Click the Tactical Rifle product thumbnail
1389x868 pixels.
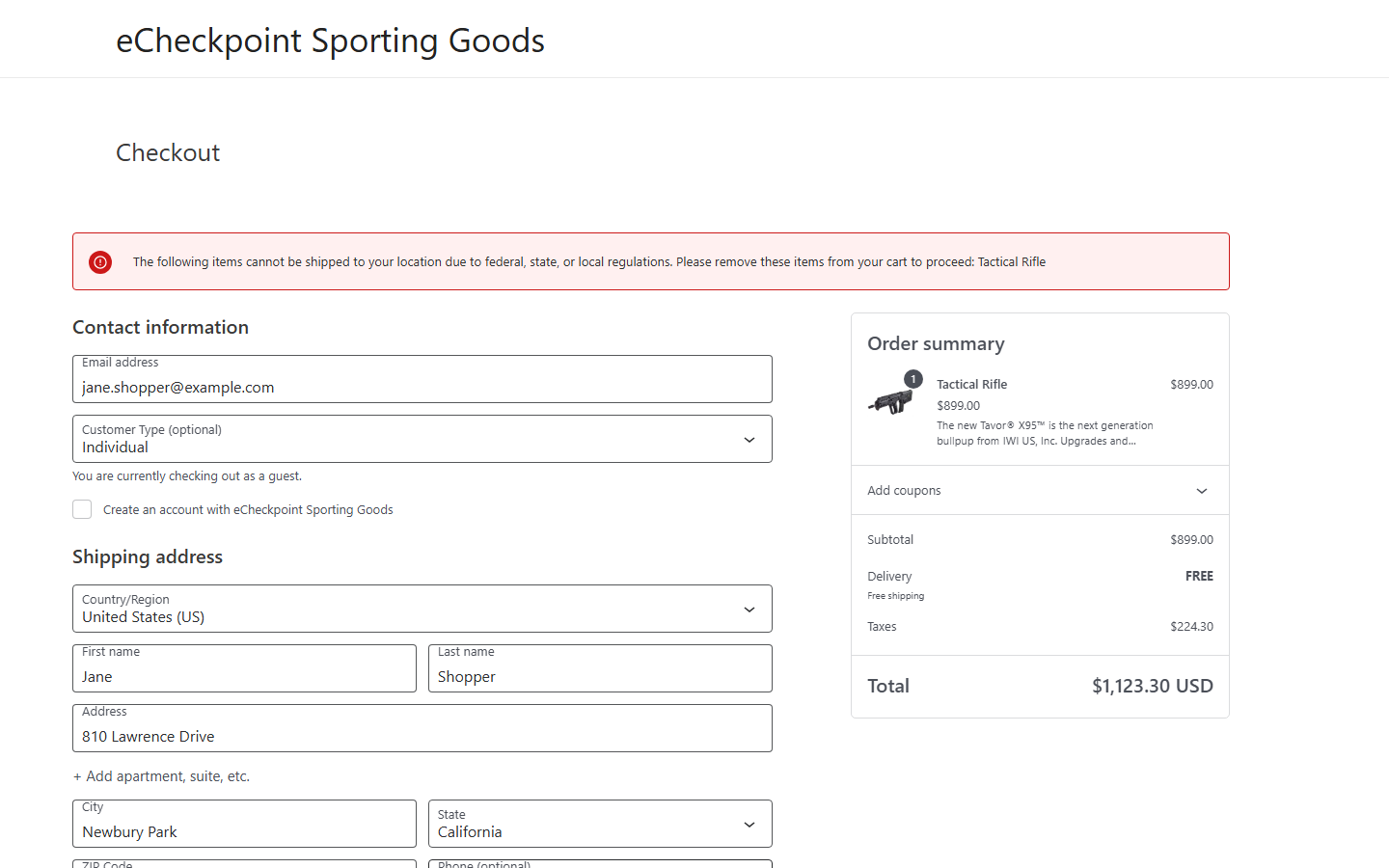(x=890, y=400)
